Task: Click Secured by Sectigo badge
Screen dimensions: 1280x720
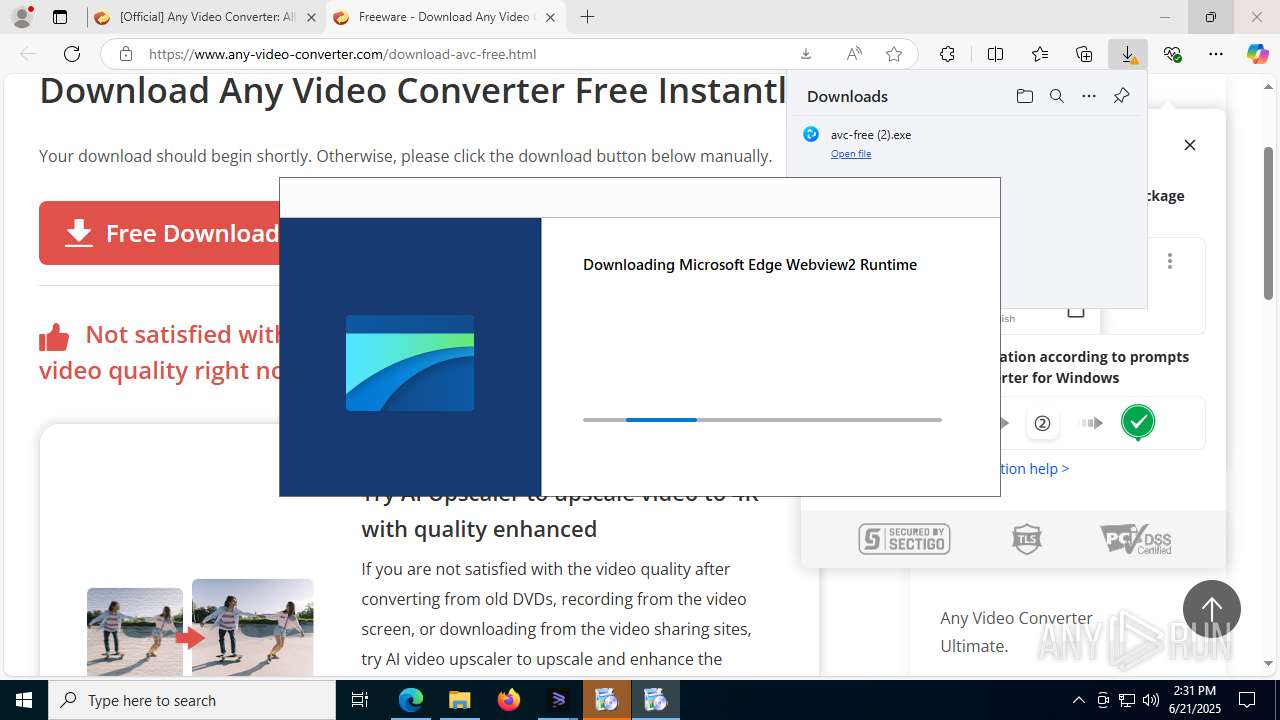Action: coord(904,539)
